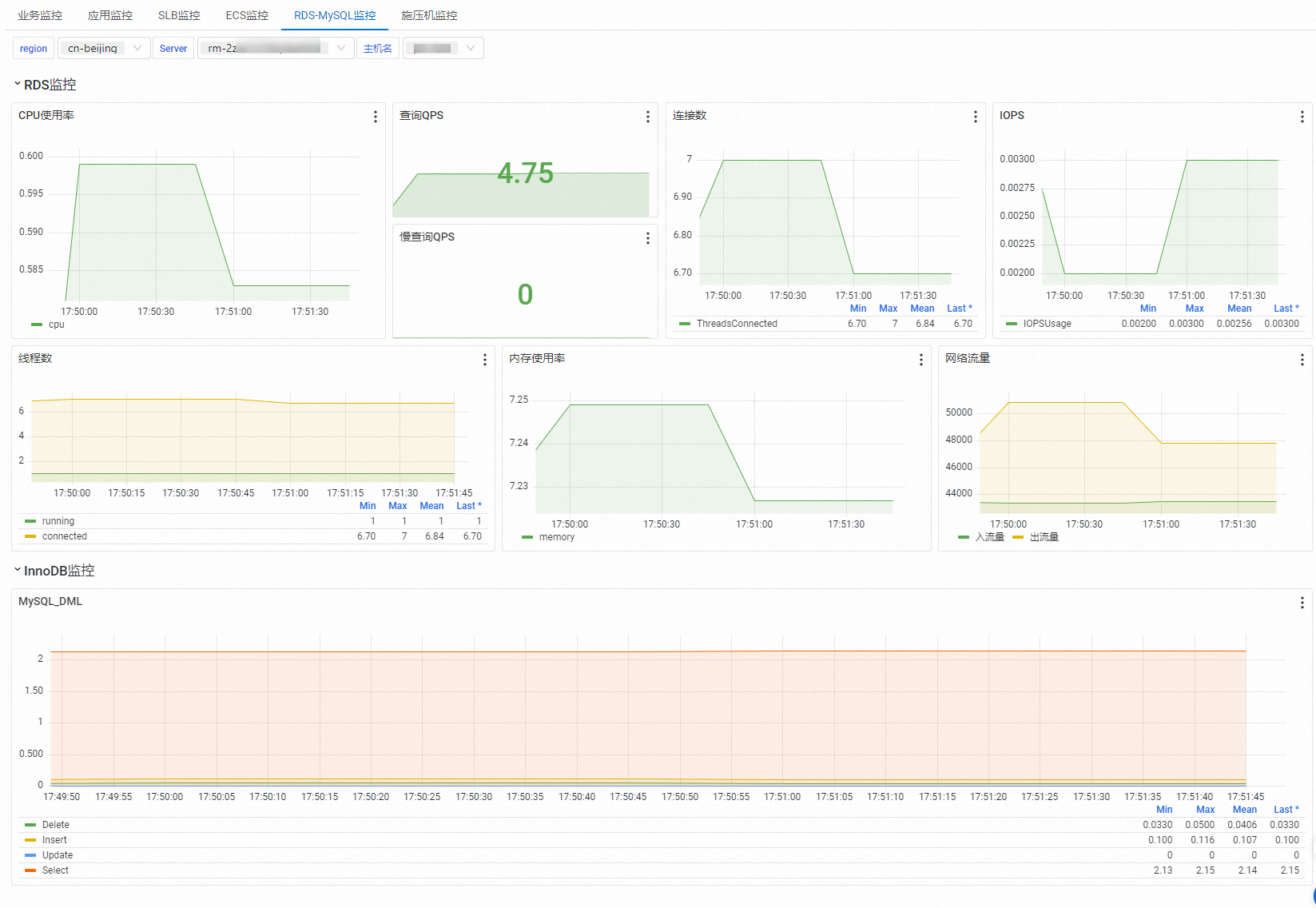Click the IOPS panel title
This screenshot has height=908, width=1316.
click(x=1012, y=115)
